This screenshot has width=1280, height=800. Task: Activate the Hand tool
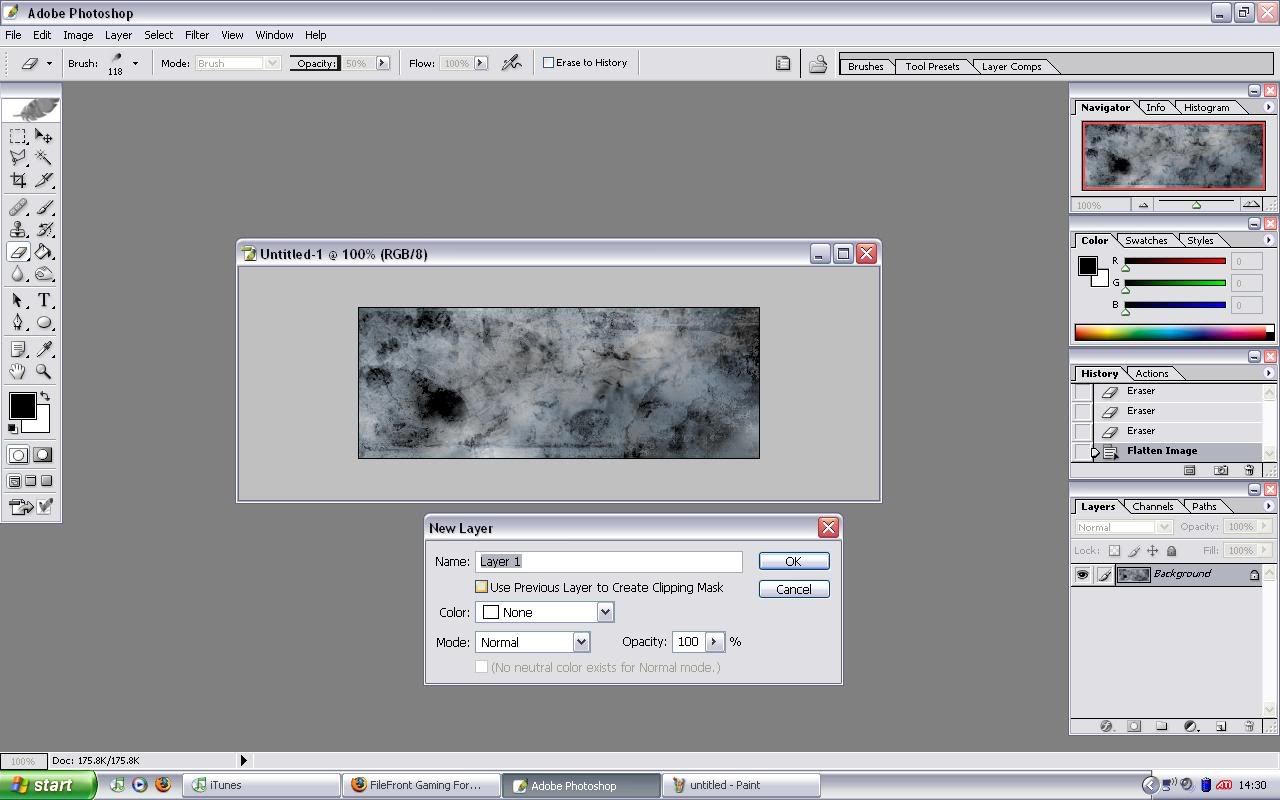[x=18, y=371]
